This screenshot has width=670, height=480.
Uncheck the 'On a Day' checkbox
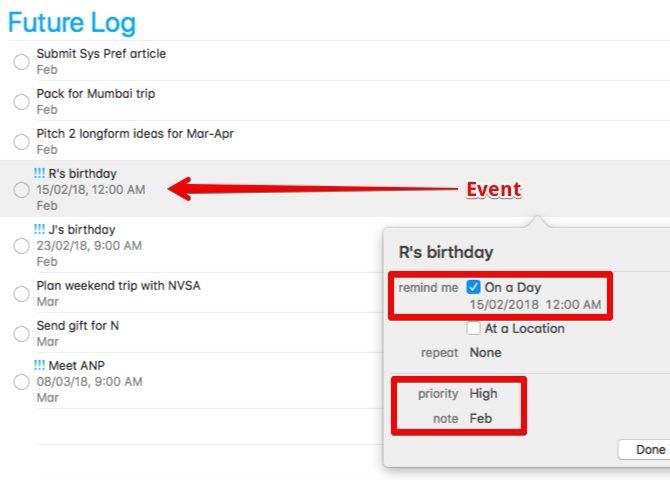coord(474,287)
